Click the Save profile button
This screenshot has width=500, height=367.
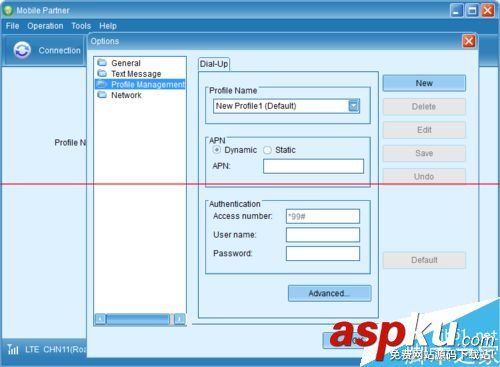tap(424, 153)
